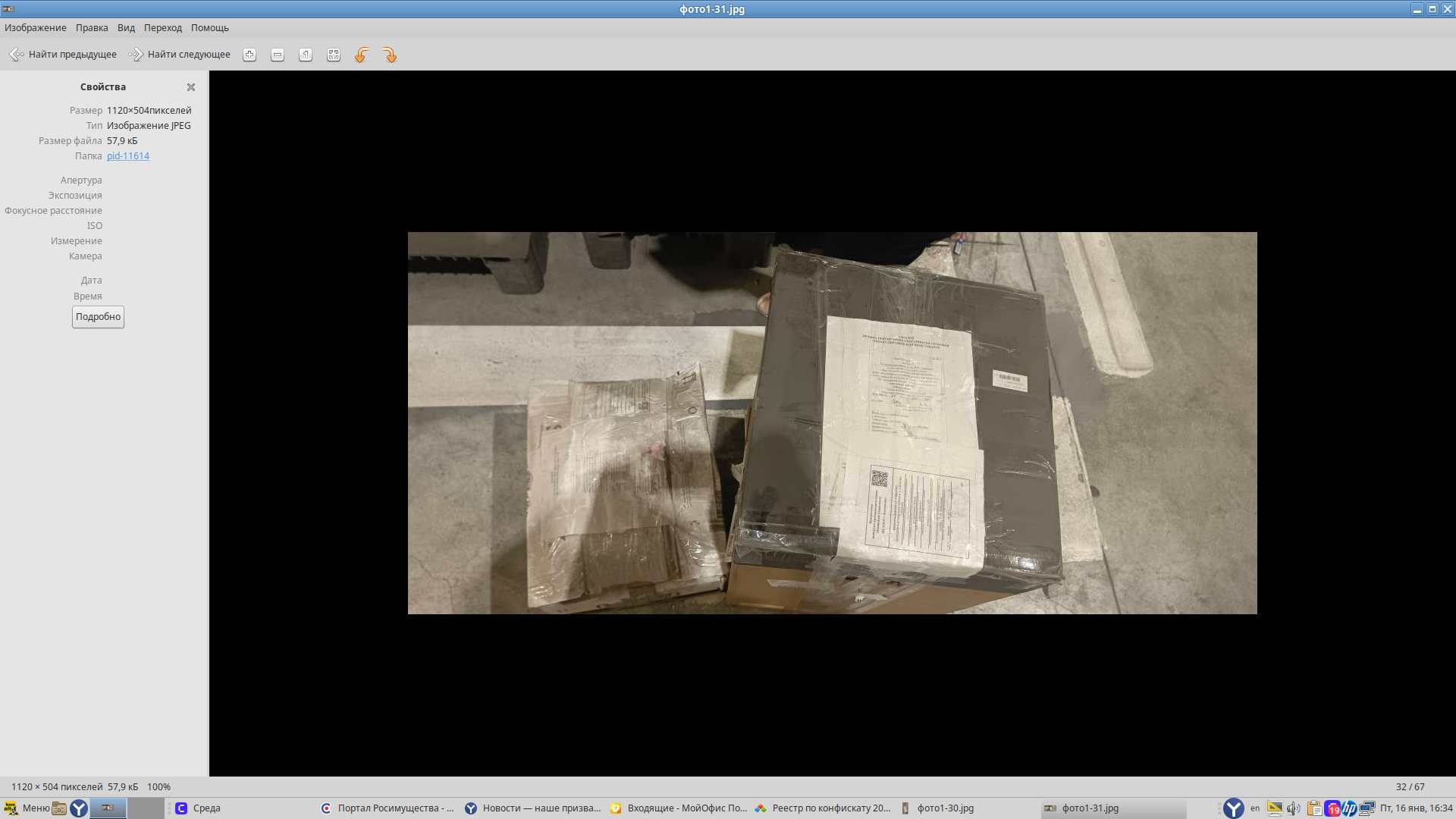This screenshot has width=1456, height=819.
Task: Go to previous image with Найти предыдущее
Action: (x=62, y=55)
